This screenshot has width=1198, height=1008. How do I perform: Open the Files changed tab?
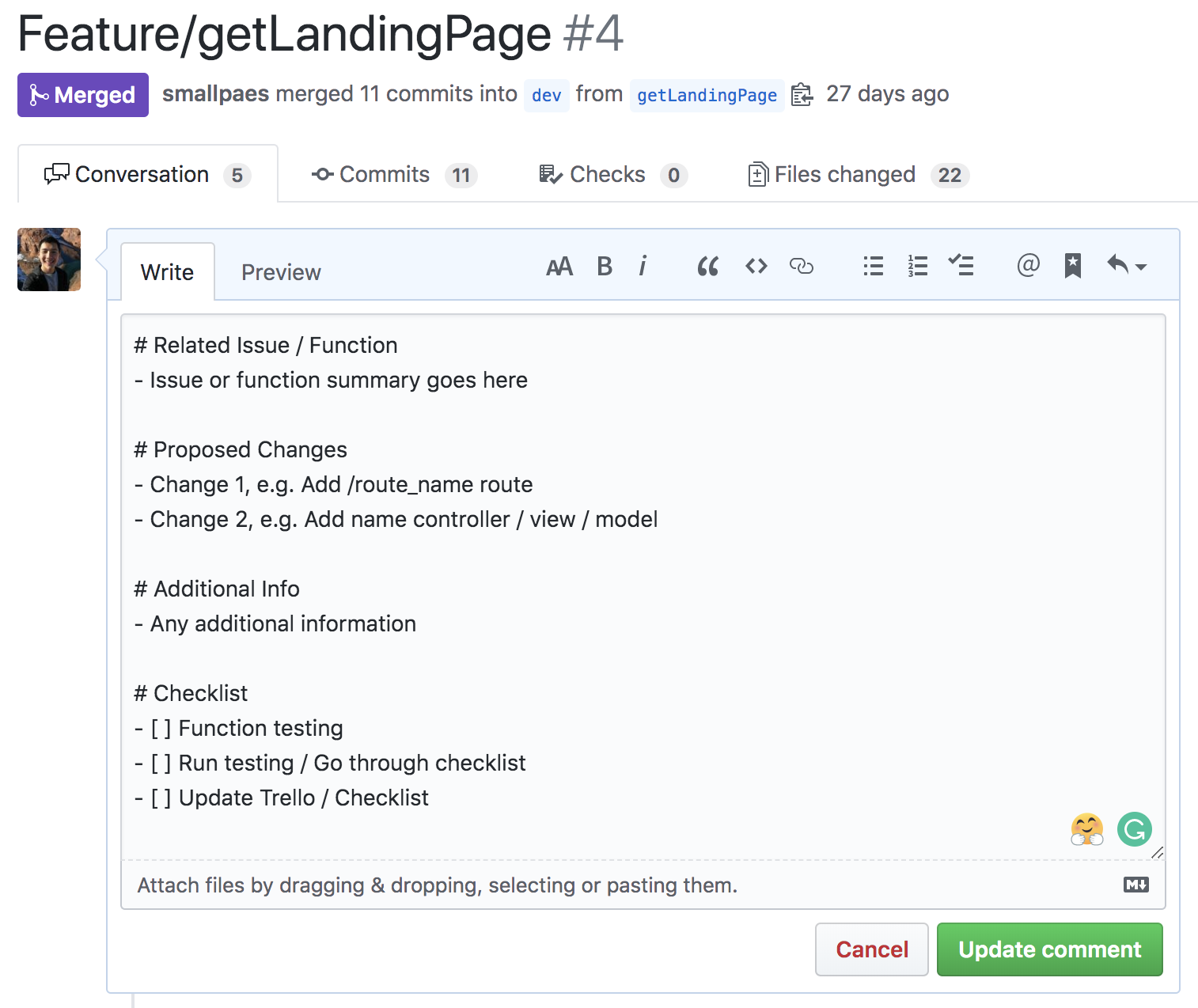859,174
